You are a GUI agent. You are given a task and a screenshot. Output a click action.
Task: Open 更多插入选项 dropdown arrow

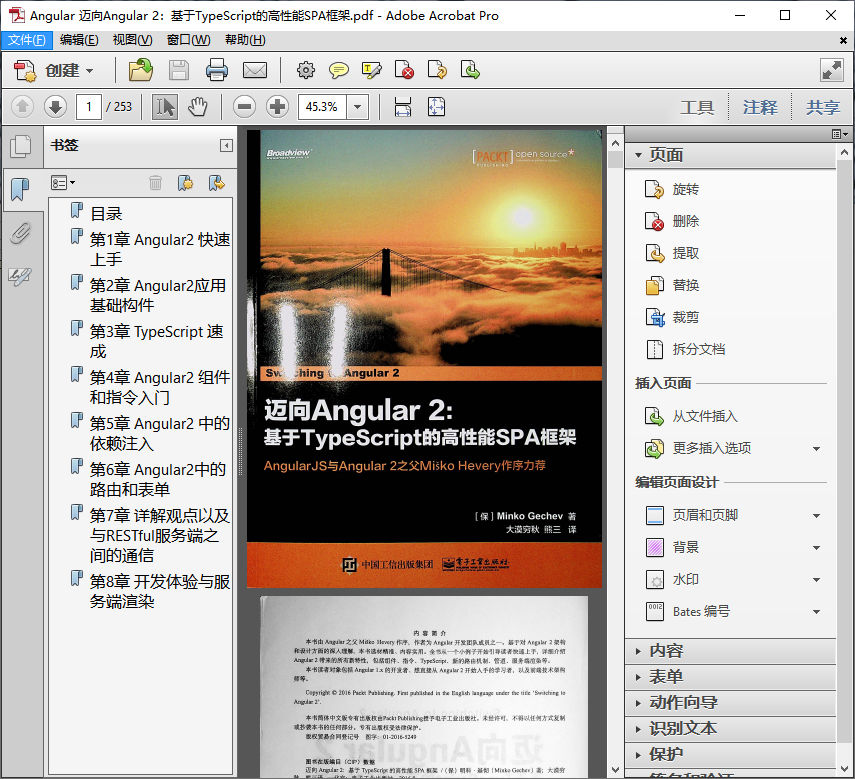816,449
